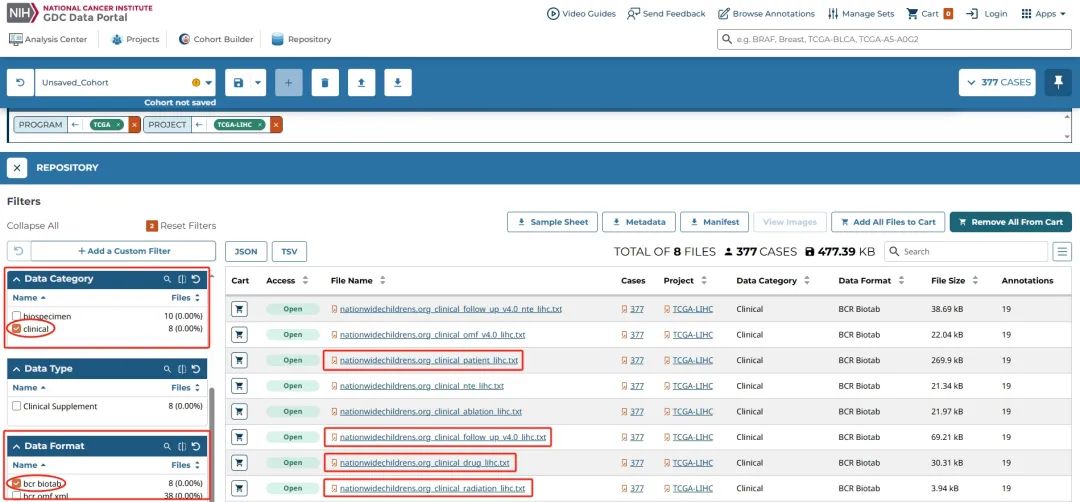Click the files table search field
Viewport: 1080px width, 502px height.
972,252
